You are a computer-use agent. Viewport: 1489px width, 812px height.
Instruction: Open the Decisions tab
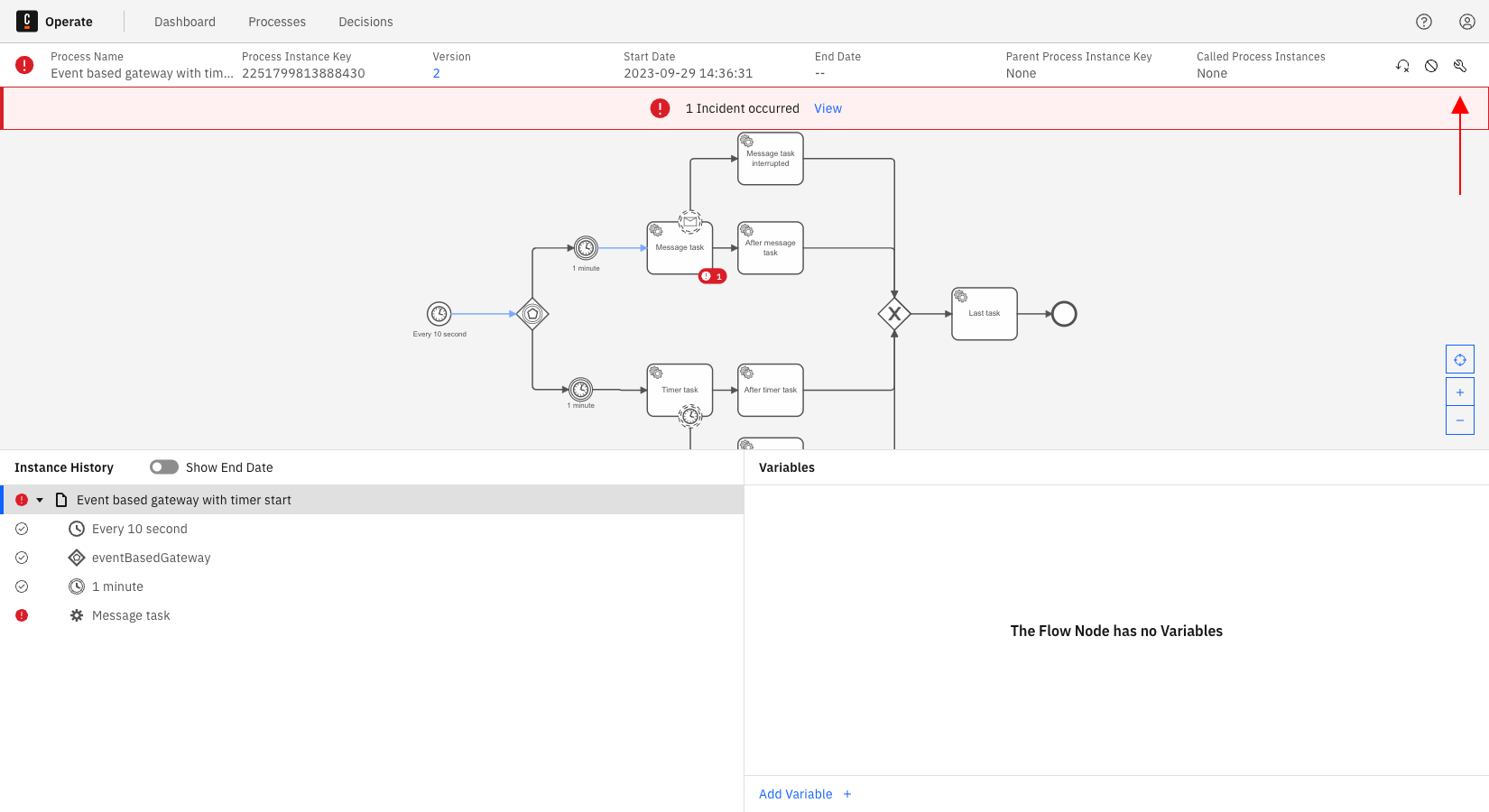click(x=365, y=22)
